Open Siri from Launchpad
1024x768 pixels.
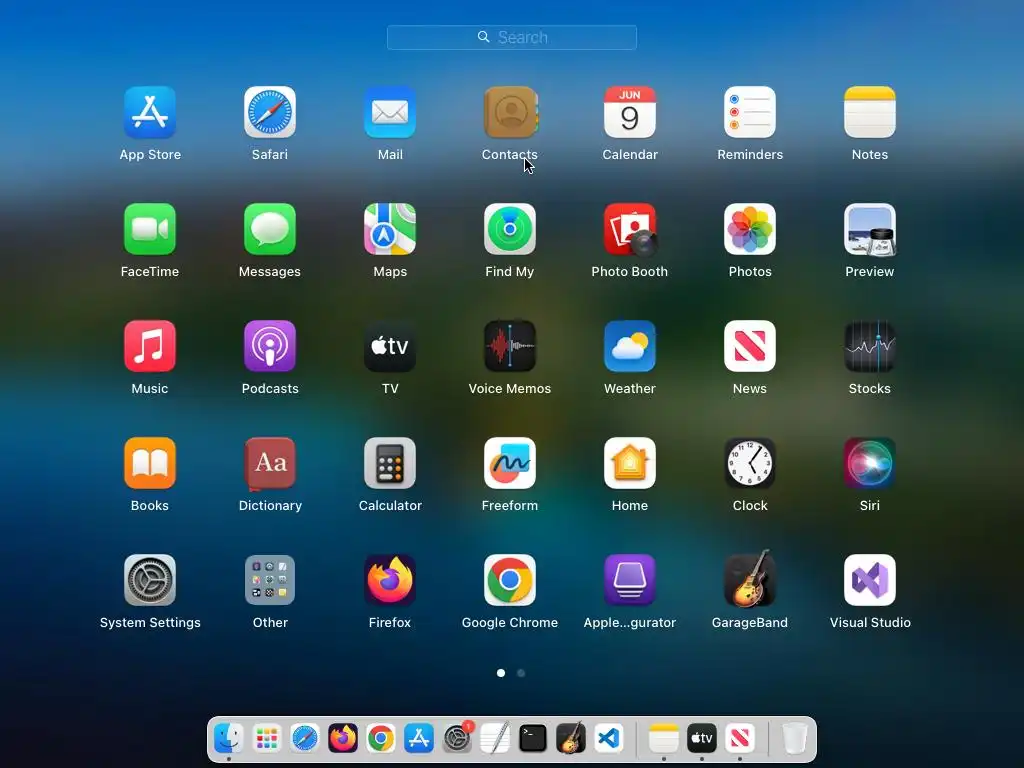[870, 463]
